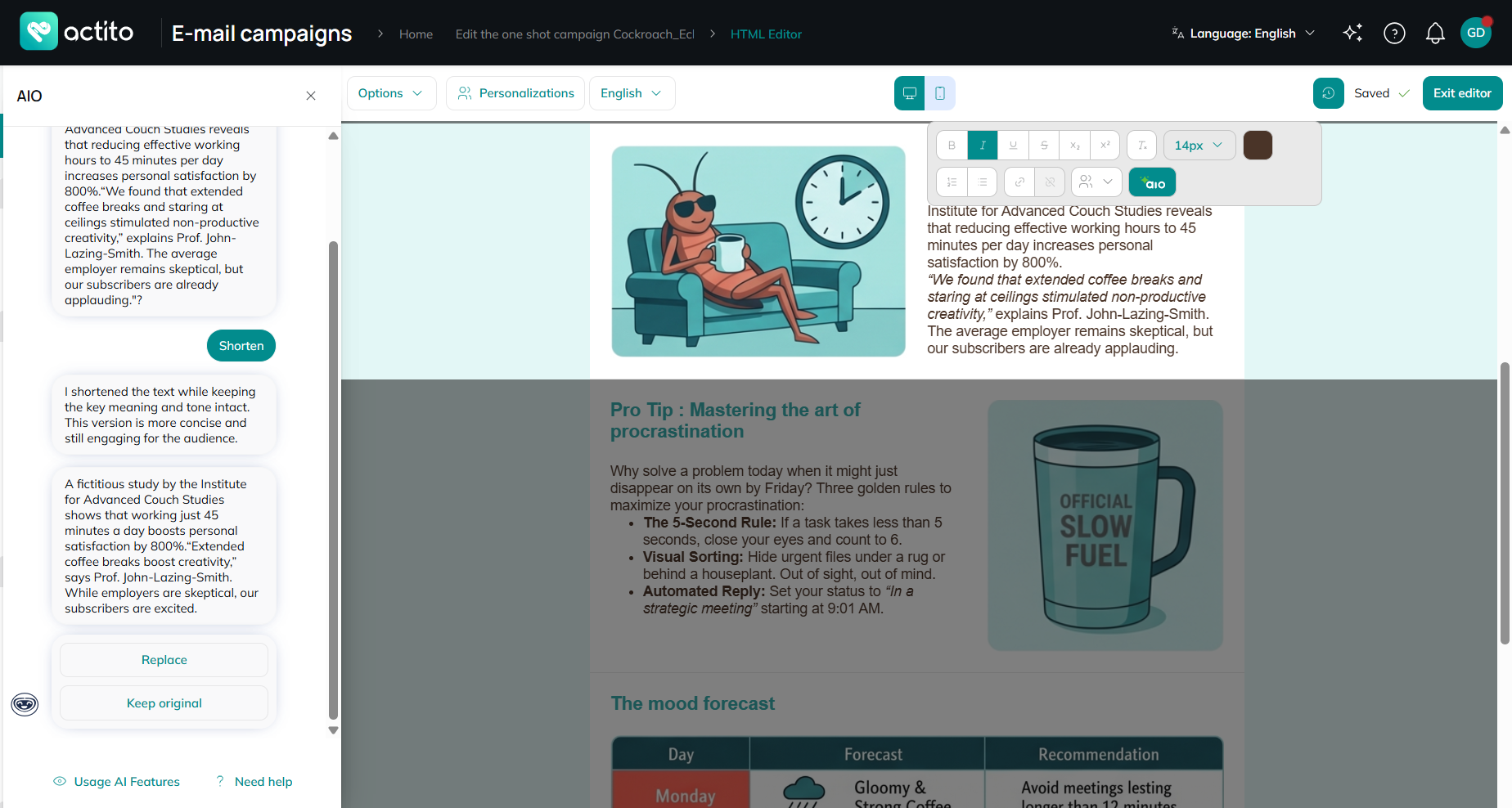Open the Usage AI Features link
The width and height of the screenshot is (1512, 808).
(117, 782)
